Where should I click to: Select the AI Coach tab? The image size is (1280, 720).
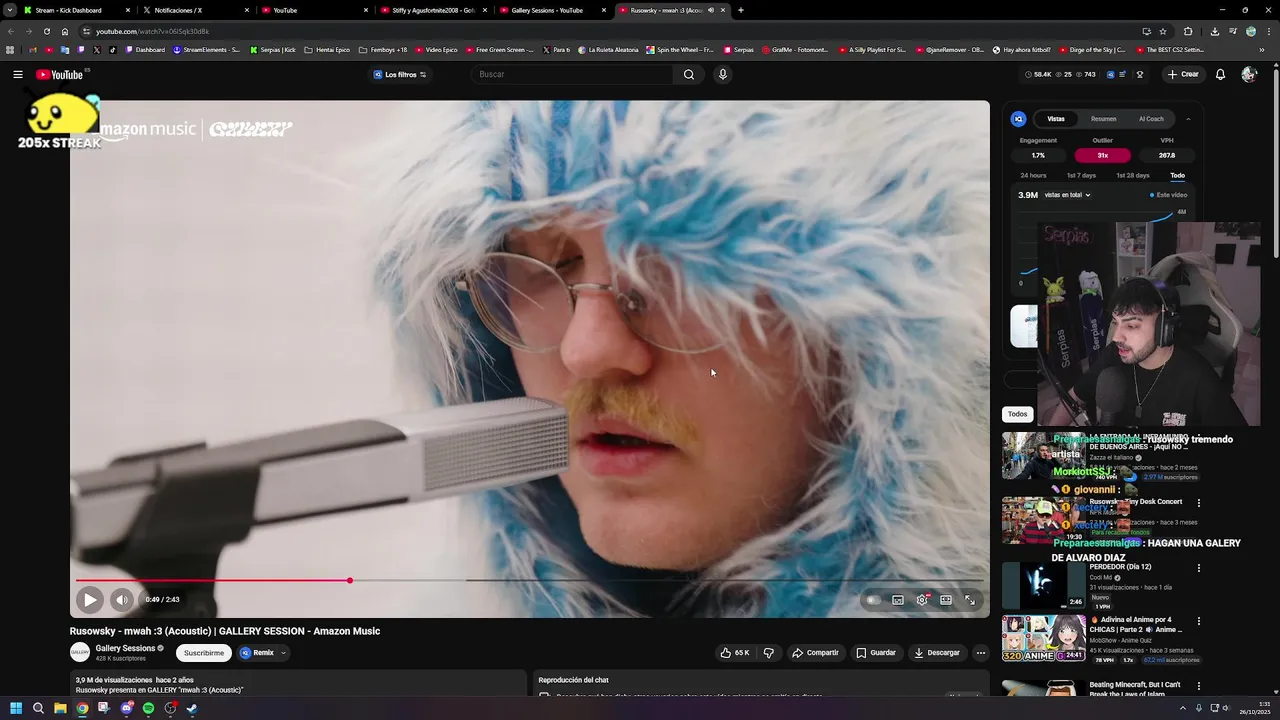[1151, 119]
